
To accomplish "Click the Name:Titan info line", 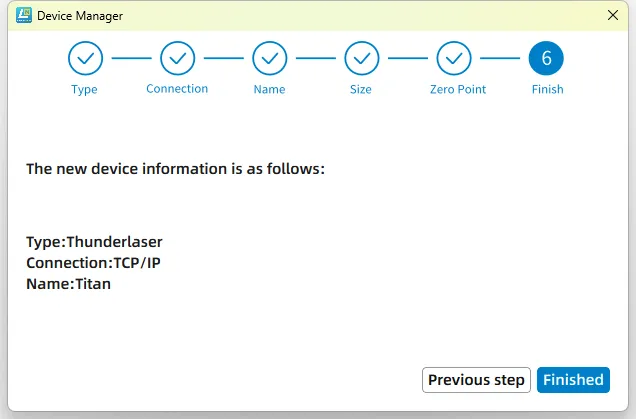I will tap(69, 284).
